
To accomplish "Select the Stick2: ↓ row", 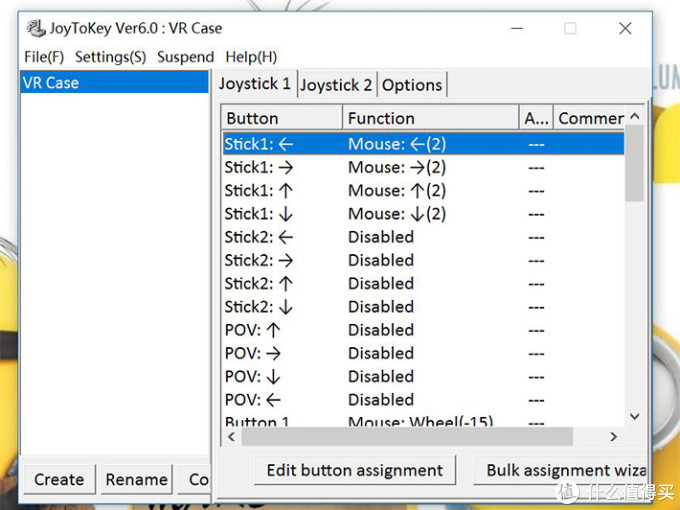I will pyautogui.click(x=423, y=307).
